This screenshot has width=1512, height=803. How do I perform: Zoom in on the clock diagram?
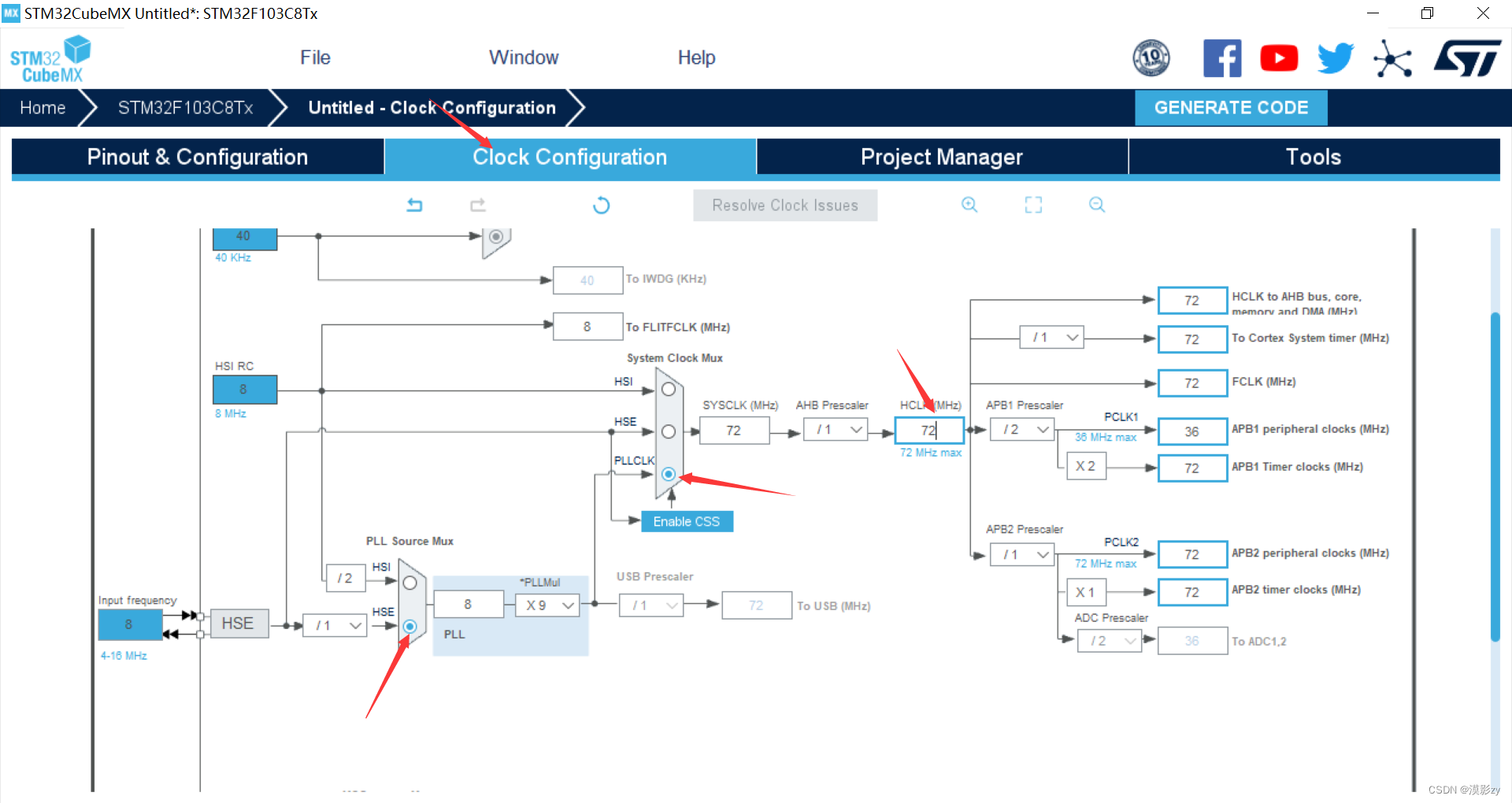click(x=969, y=205)
